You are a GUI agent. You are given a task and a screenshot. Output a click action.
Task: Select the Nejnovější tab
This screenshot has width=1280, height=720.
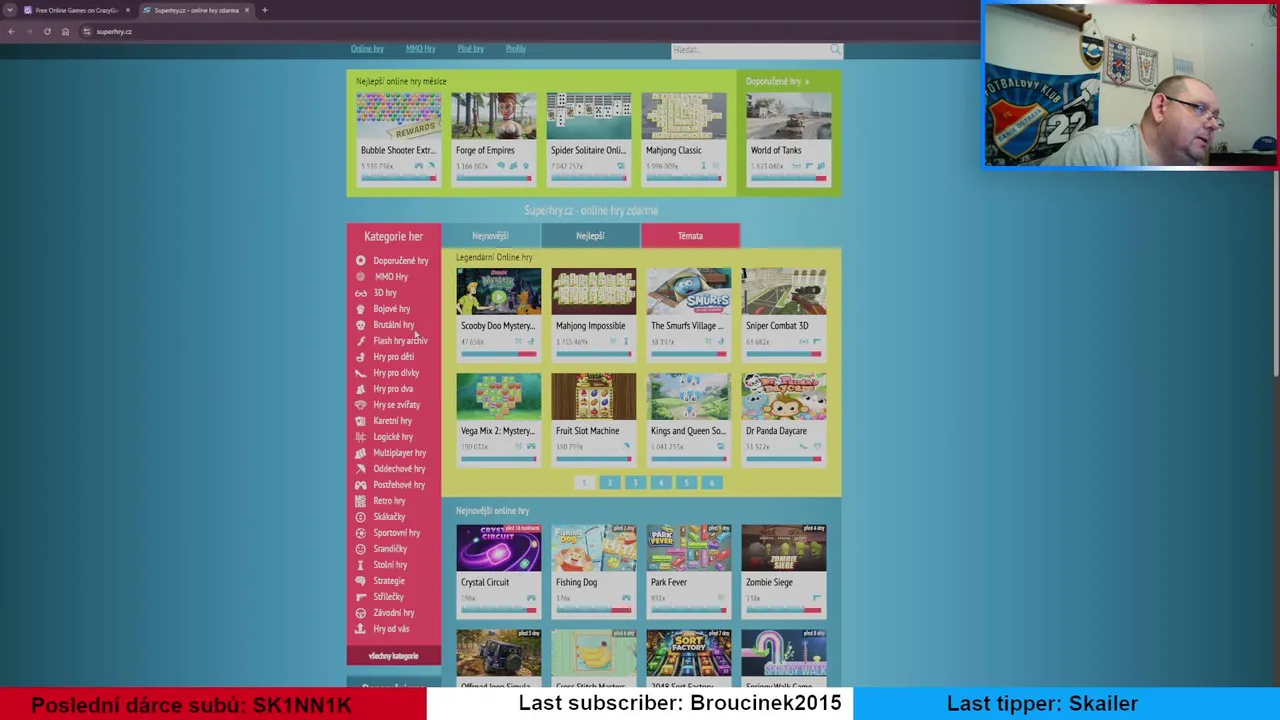coord(491,236)
